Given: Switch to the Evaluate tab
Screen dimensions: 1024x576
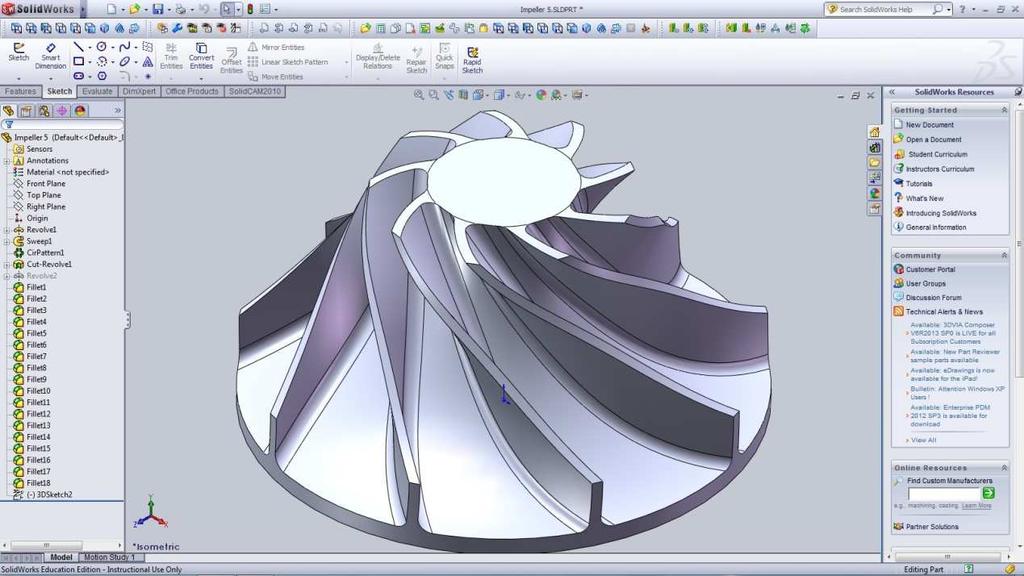Looking at the screenshot, I should point(97,91).
